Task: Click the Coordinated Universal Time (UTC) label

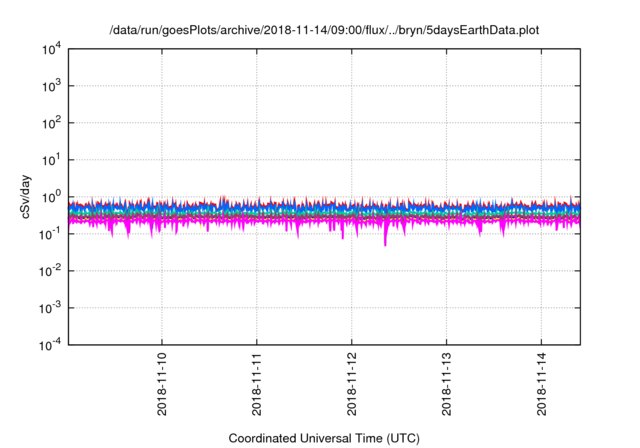Action: pos(324,438)
